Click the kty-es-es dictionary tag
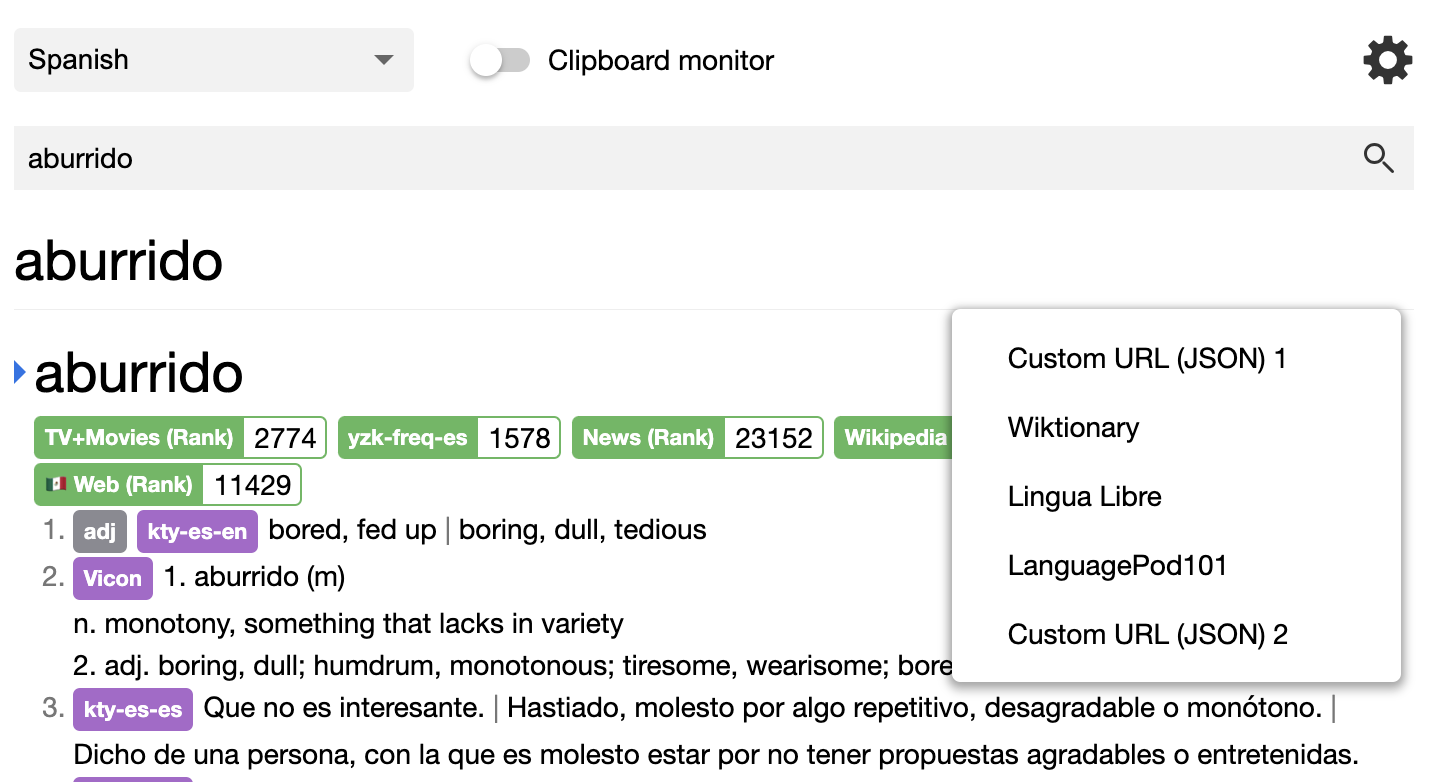This screenshot has width=1444, height=782. (x=132, y=710)
